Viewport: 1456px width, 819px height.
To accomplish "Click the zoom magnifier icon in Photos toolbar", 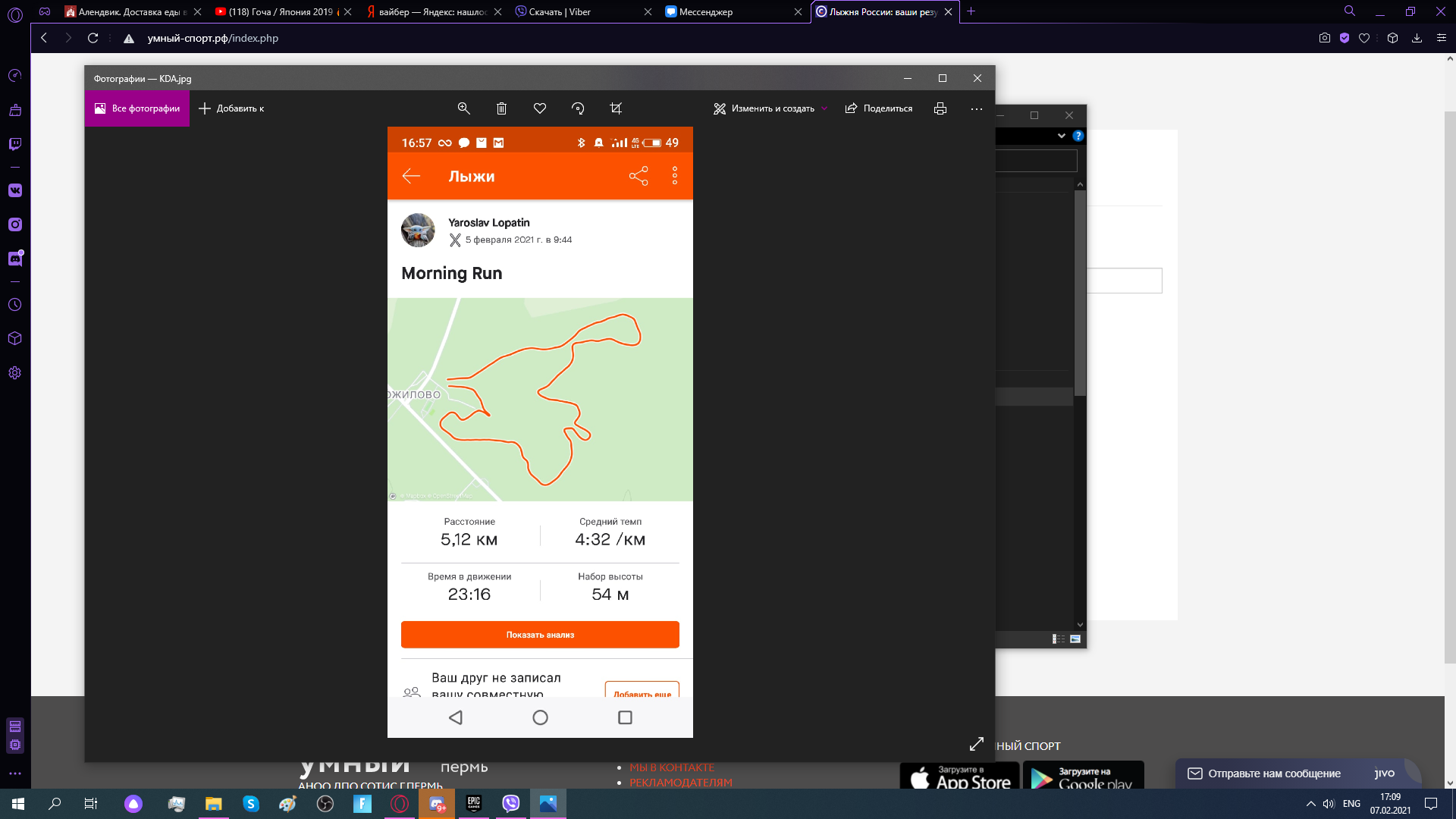I will [464, 108].
